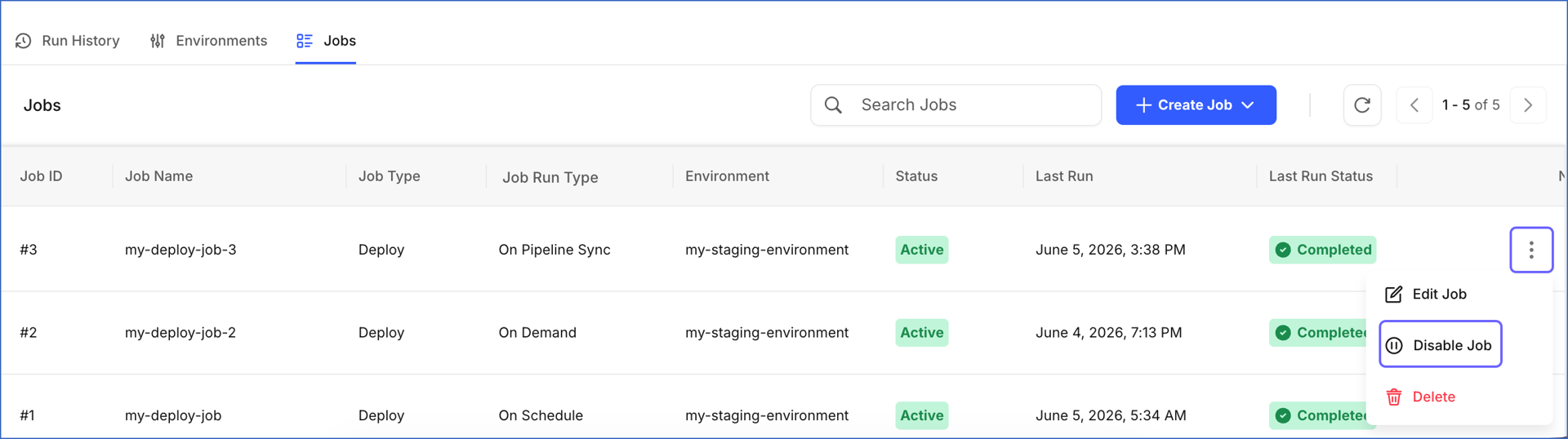Click the Run History clock icon
This screenshot has height=439, width=1568.
(23, 41)
